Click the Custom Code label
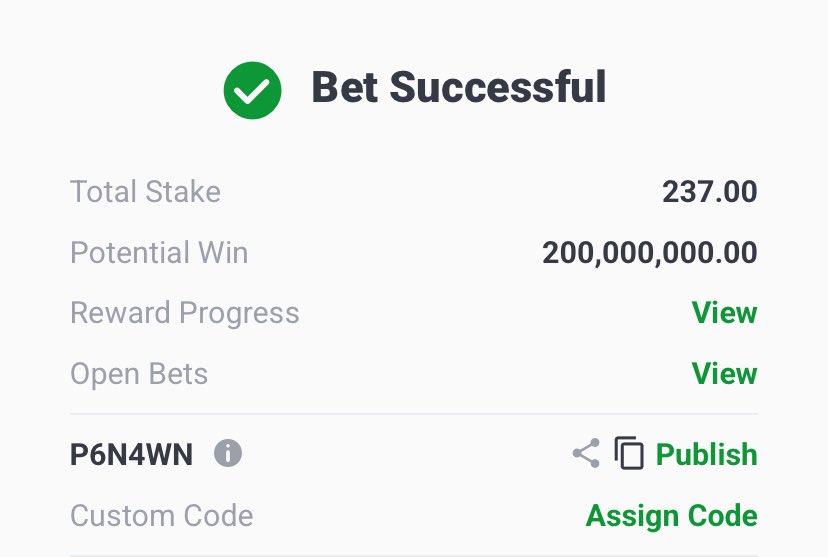The height and width of the screenshot is (557, 828). point(162,515)
